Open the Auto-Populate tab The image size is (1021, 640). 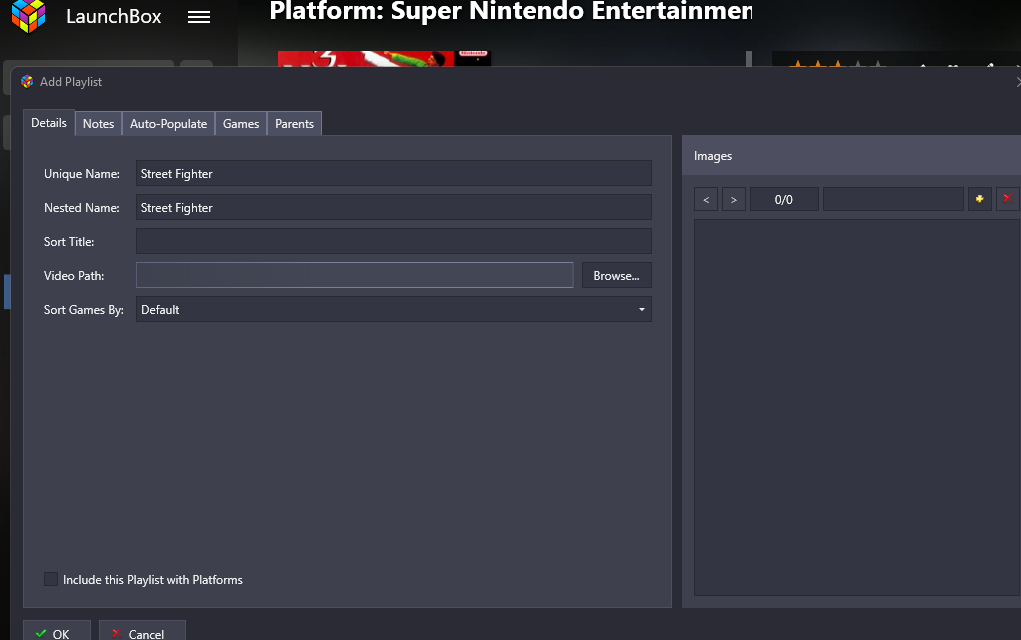pyautogui.click(x=169, y=124)
